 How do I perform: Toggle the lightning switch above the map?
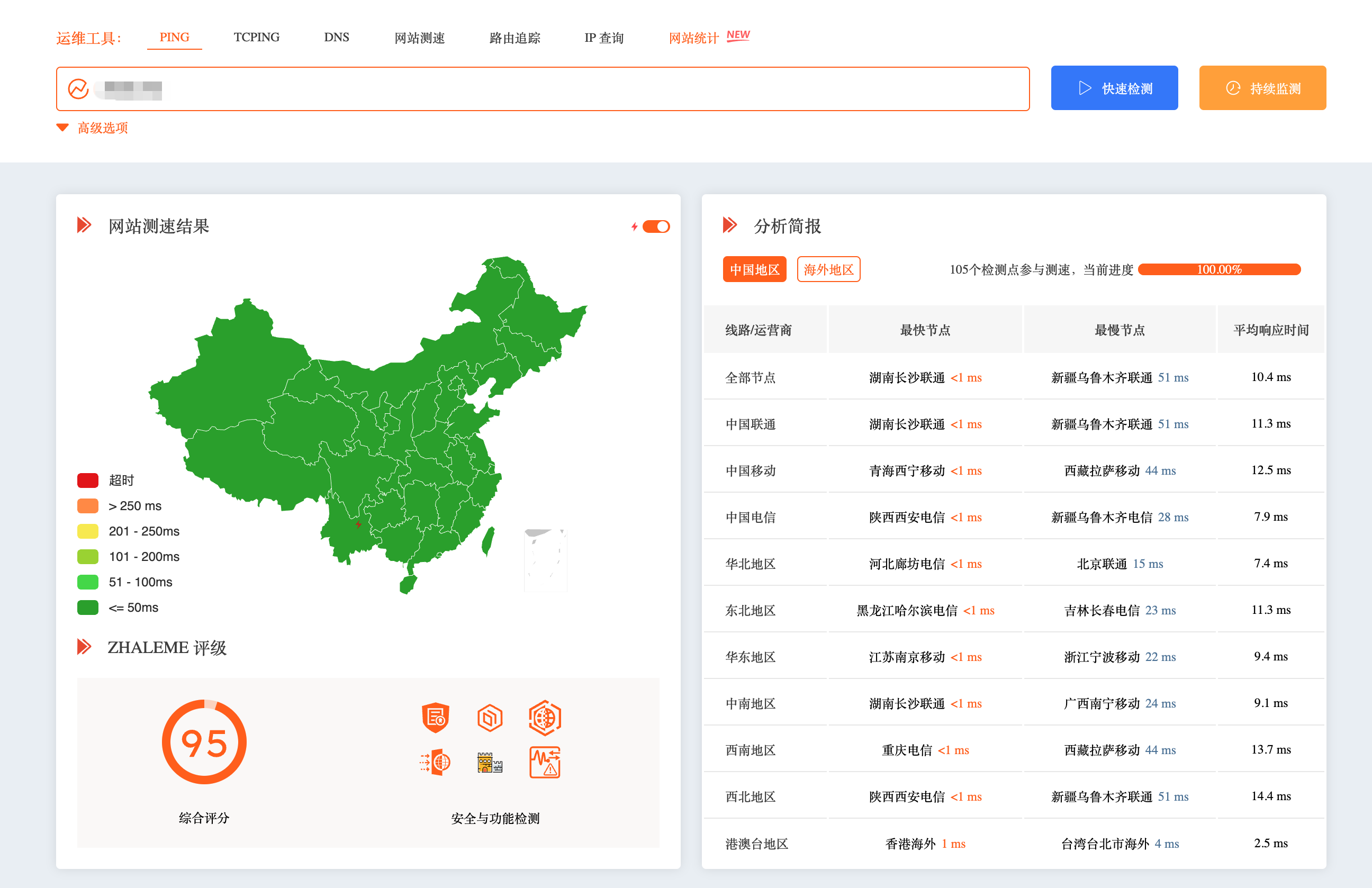click(655, 226)
